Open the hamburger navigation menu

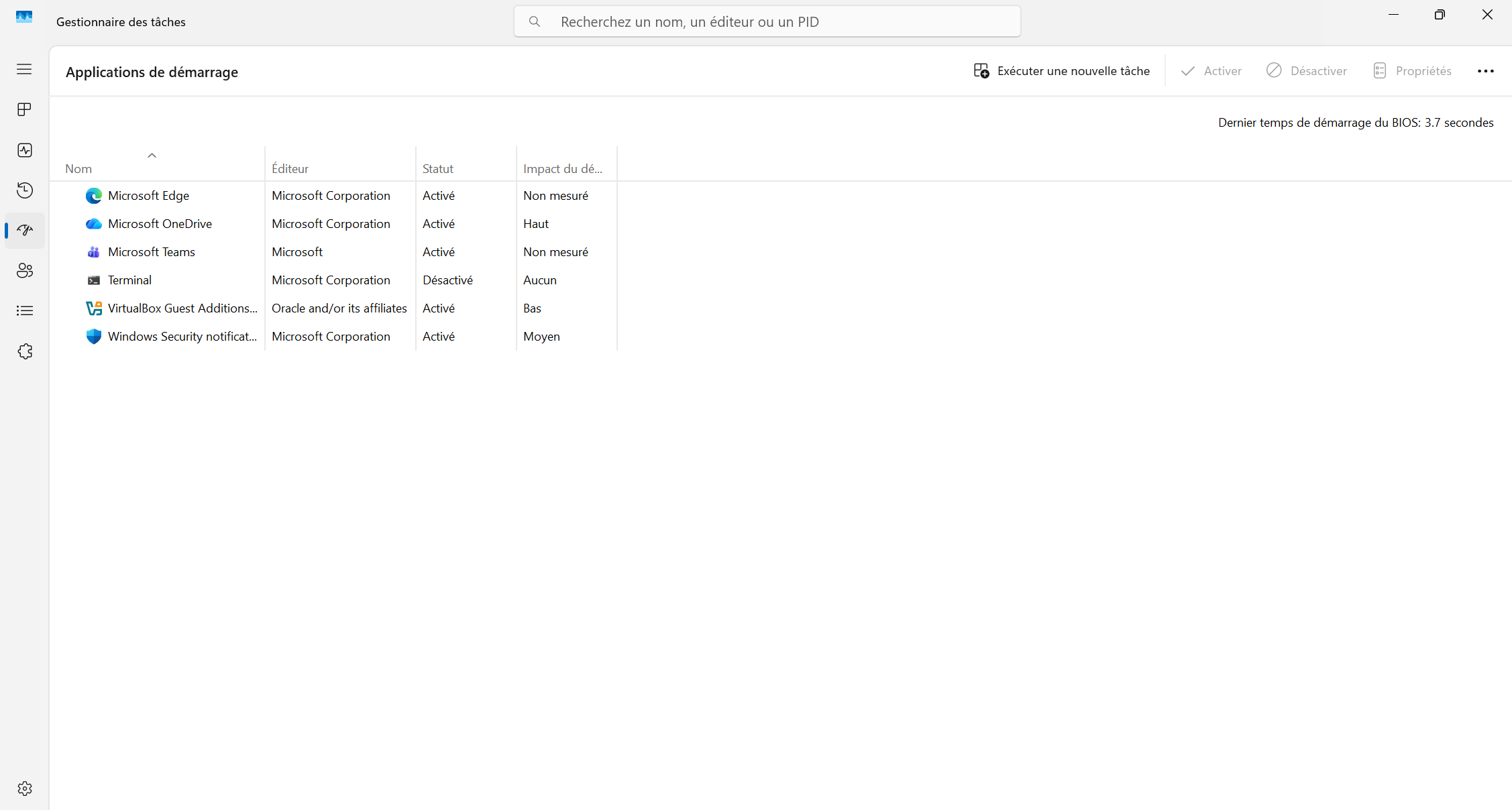(x=24, y=69)
